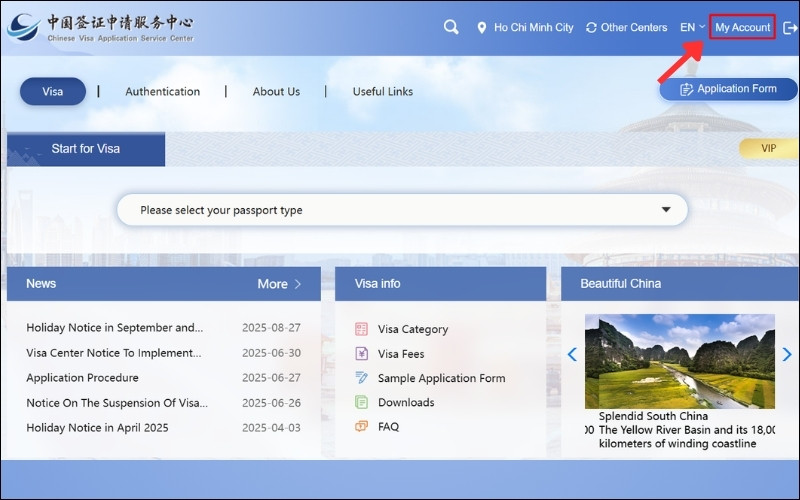Image resolution: width=800 pixels, height=500 pixels.
Task: Show next Beautiful China slide
Action: [787, 354]
